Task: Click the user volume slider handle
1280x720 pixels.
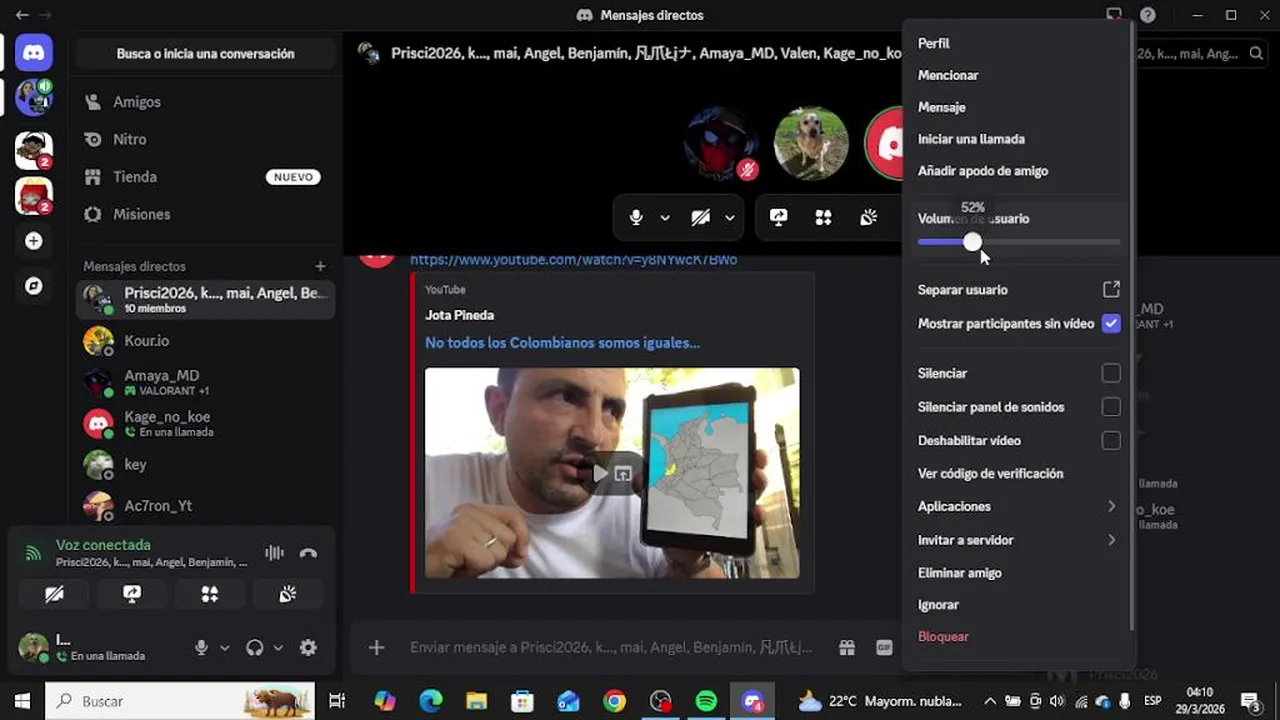Action: (x=972, y=243)
